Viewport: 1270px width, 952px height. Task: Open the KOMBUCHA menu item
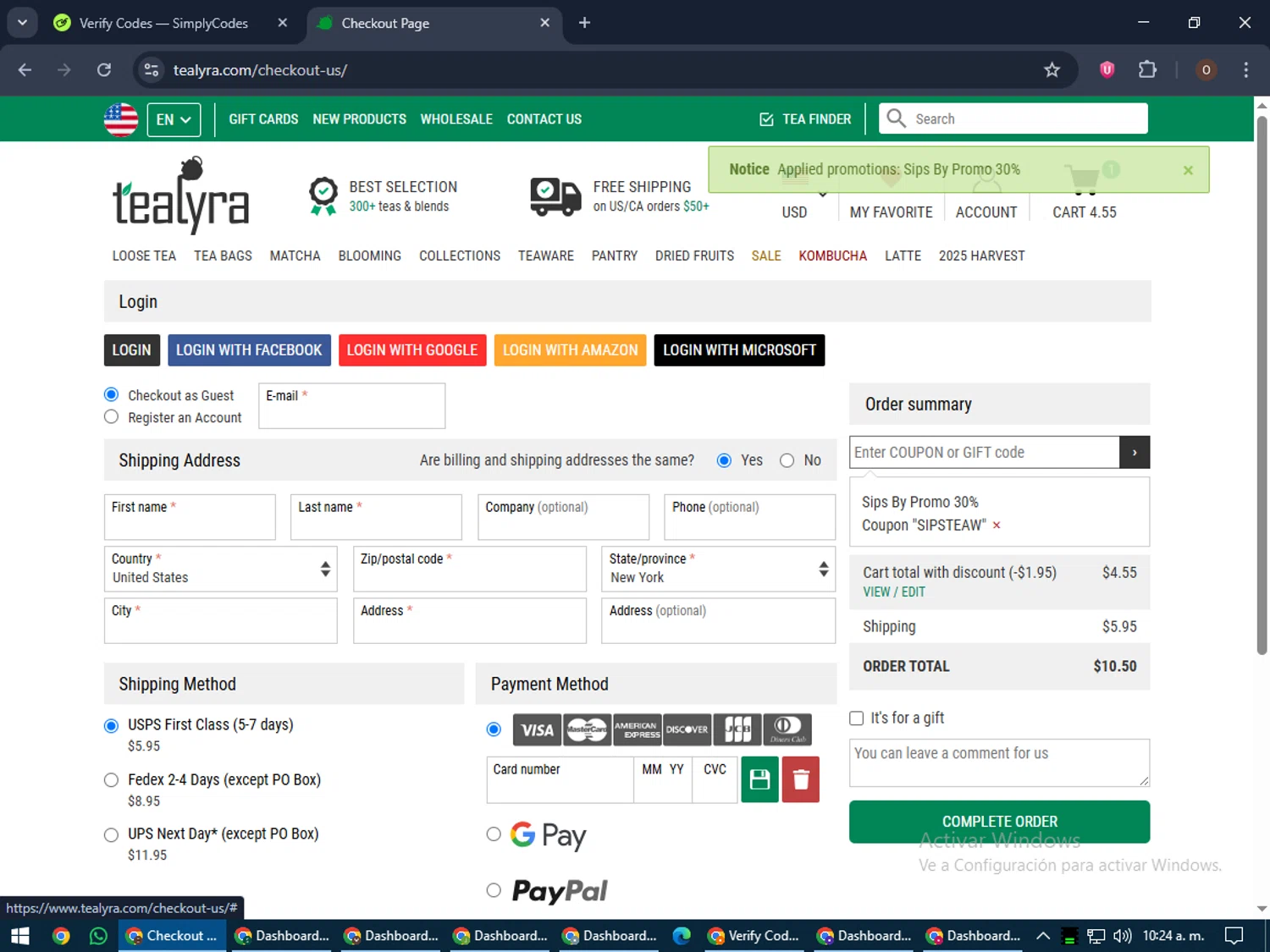point(832,256)
